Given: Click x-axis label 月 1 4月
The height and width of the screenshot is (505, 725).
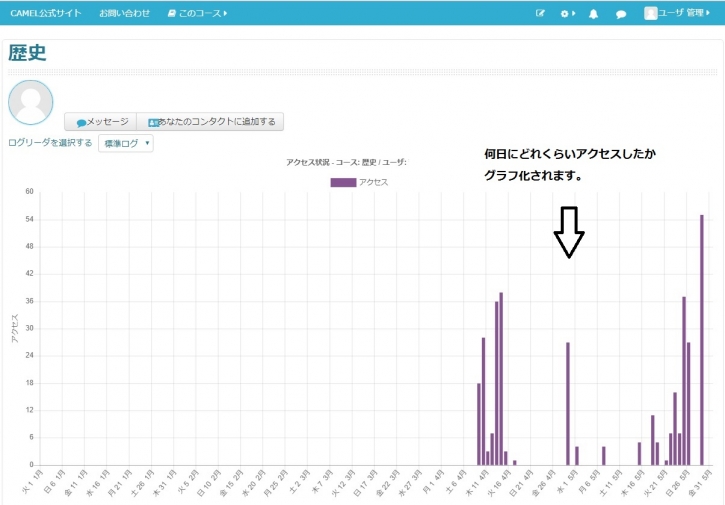Looking at the screenshot, I should pos(433,481).
